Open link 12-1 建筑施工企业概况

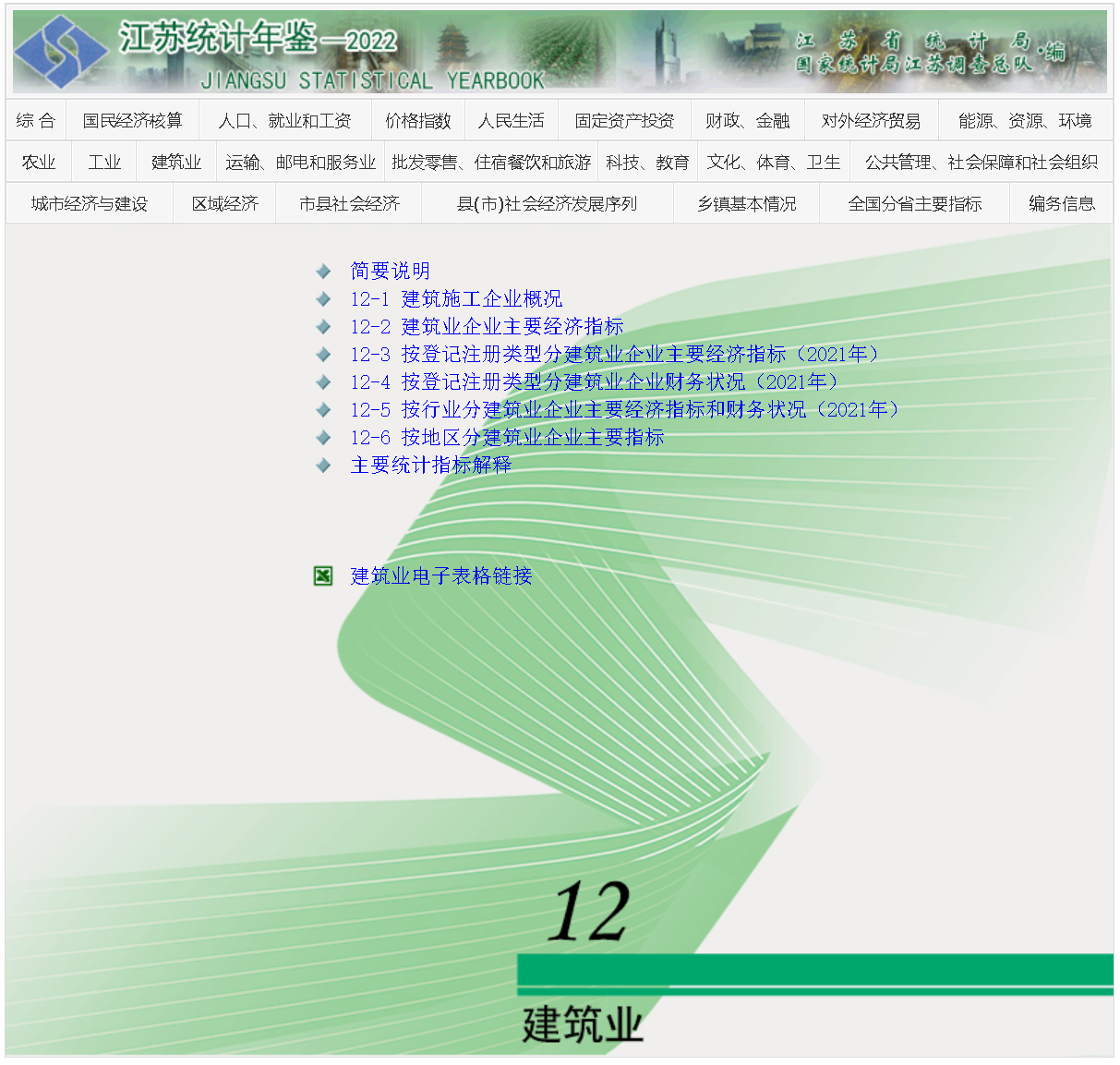[x=456, y=299]
